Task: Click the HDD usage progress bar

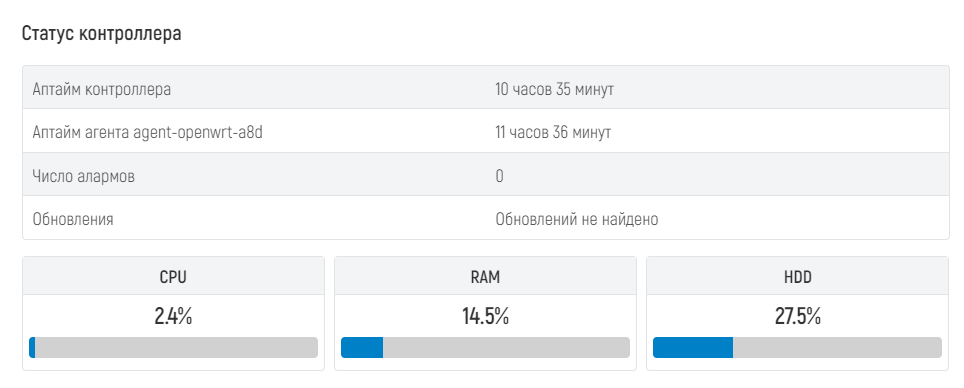Action: pos(797,347)
